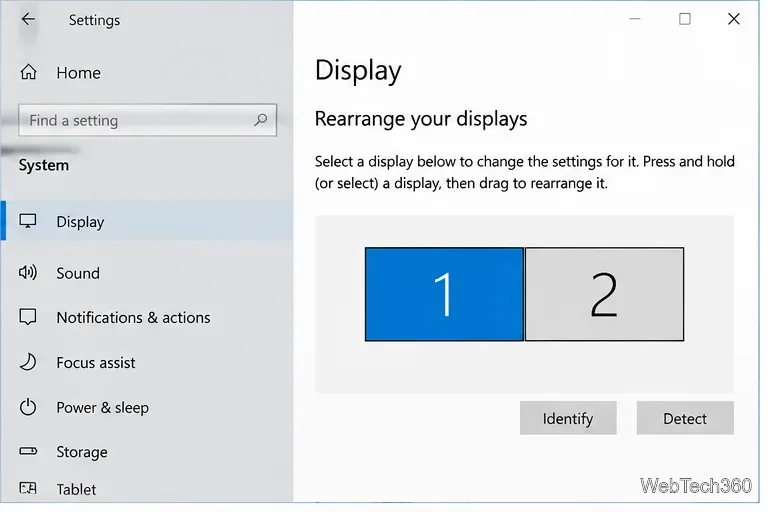Image resolution: width=768 pixels, height=512 pixels.
Task: Open the Display settings section label
Action: point(80,222)
